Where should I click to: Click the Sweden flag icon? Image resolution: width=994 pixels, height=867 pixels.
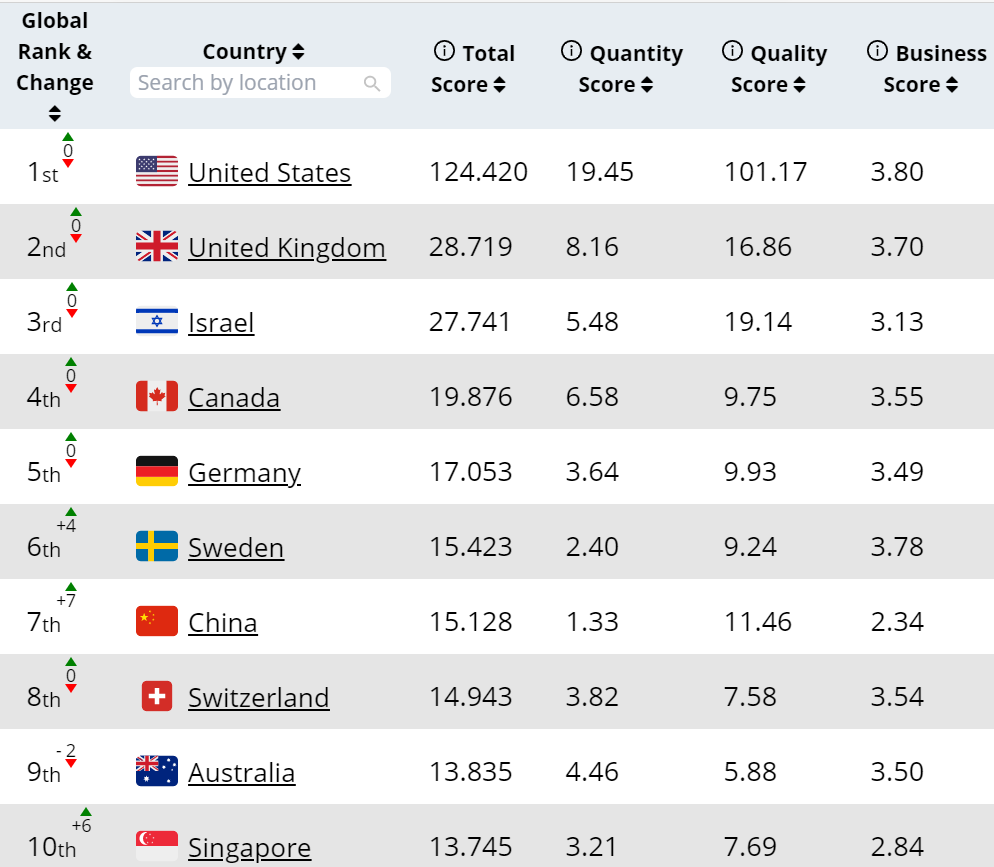[157, 546]
